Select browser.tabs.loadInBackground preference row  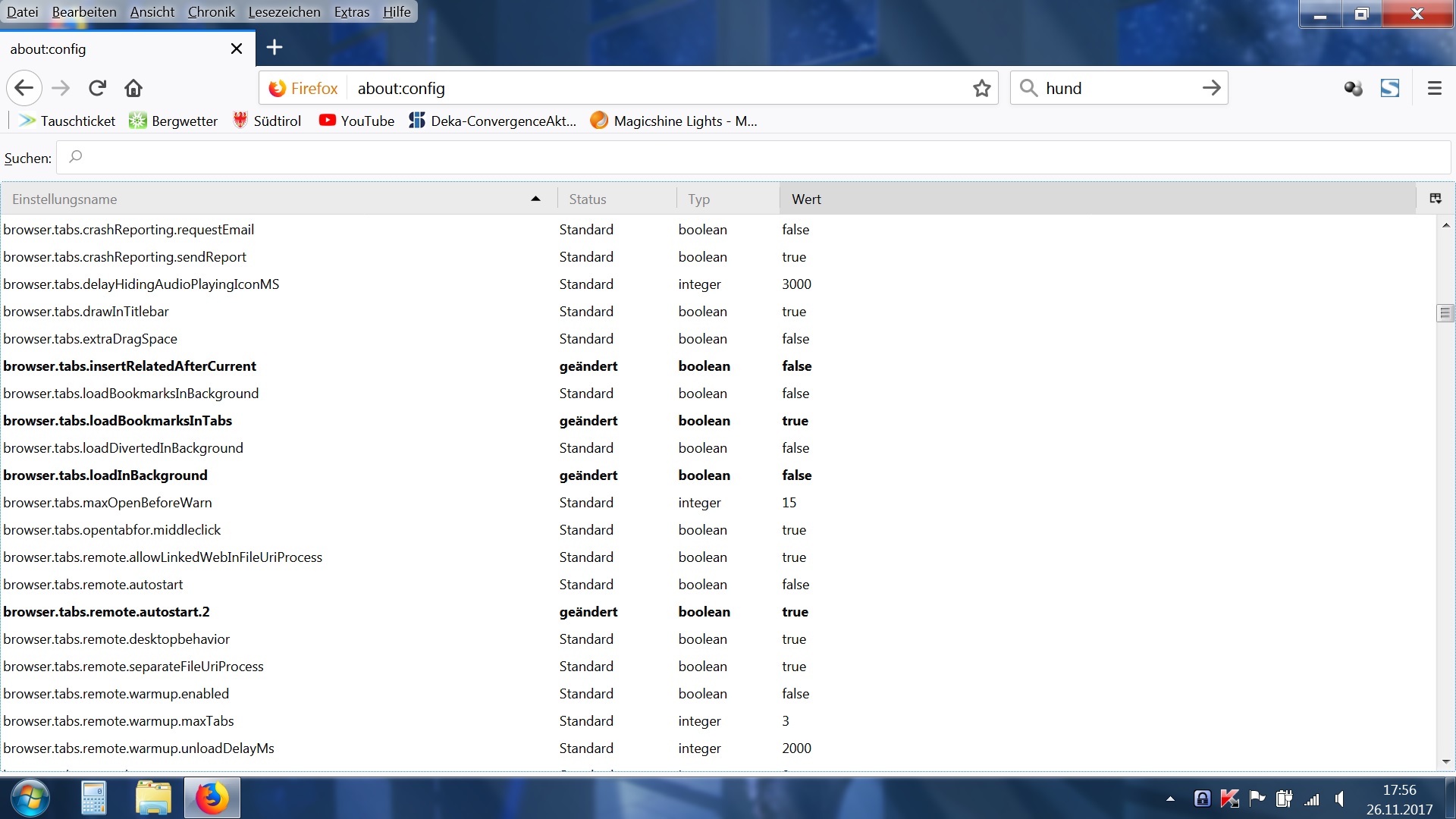point(105,475)
